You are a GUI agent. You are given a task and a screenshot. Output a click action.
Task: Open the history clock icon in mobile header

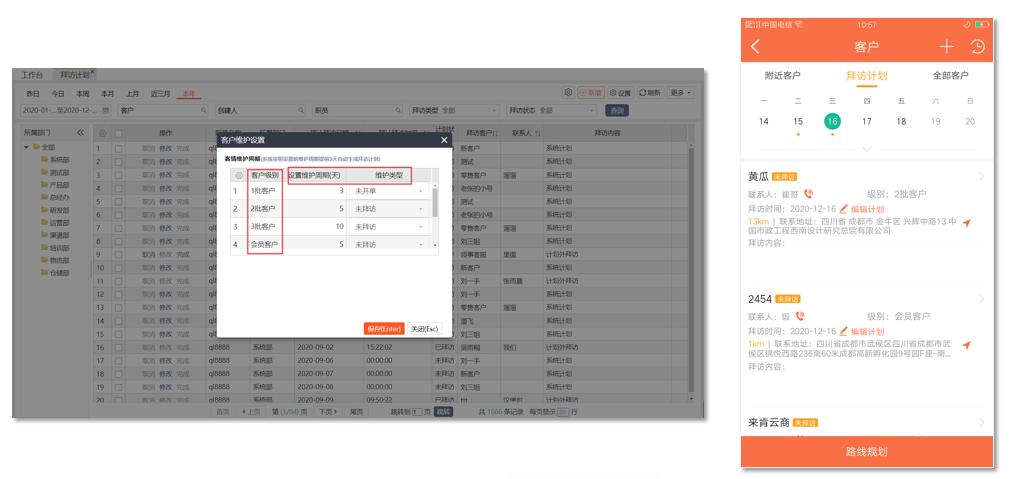(x=978, y=46)
